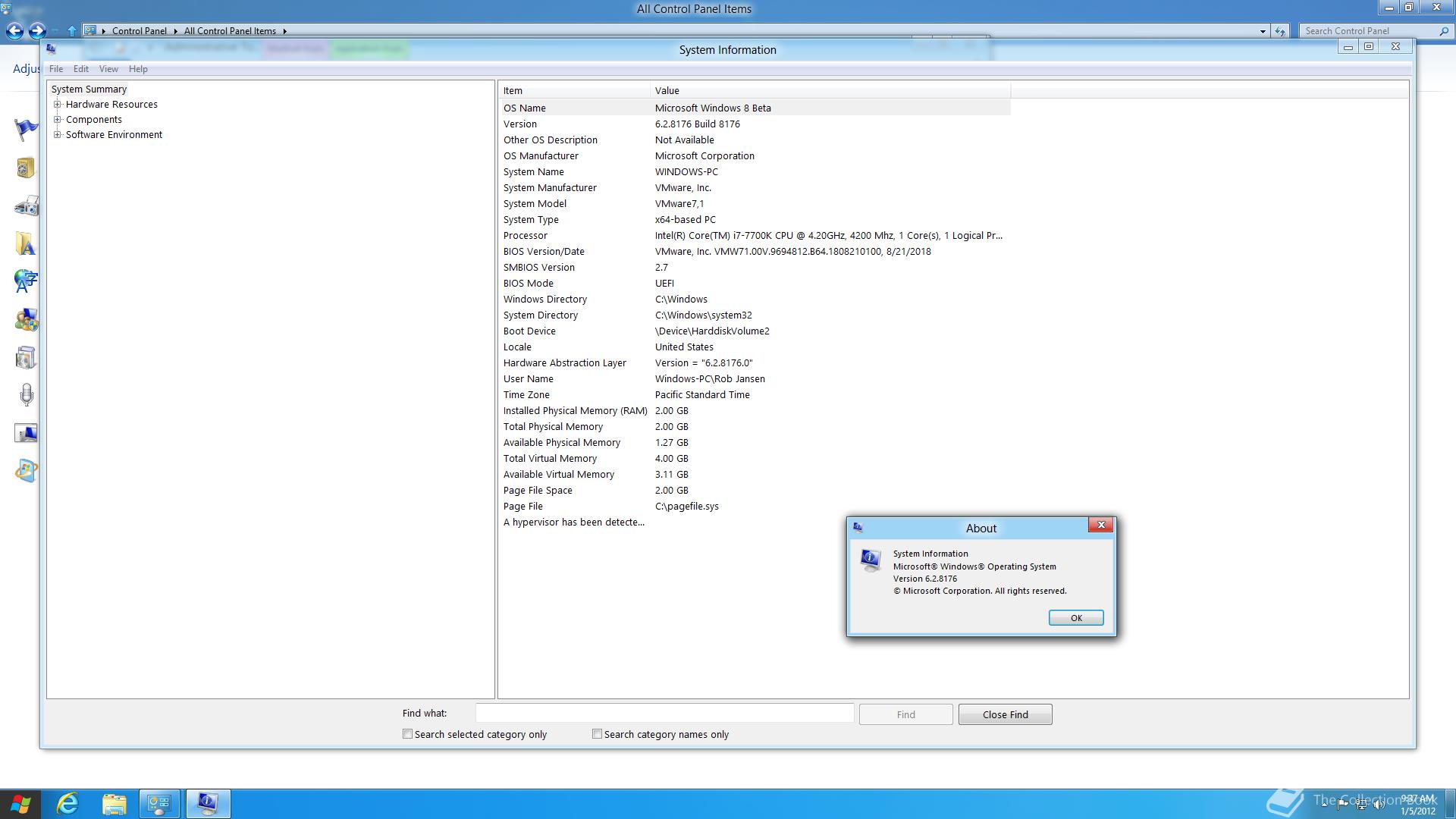
Task: Click the Forward arrow in Control Panel
Action: (37, 30)
